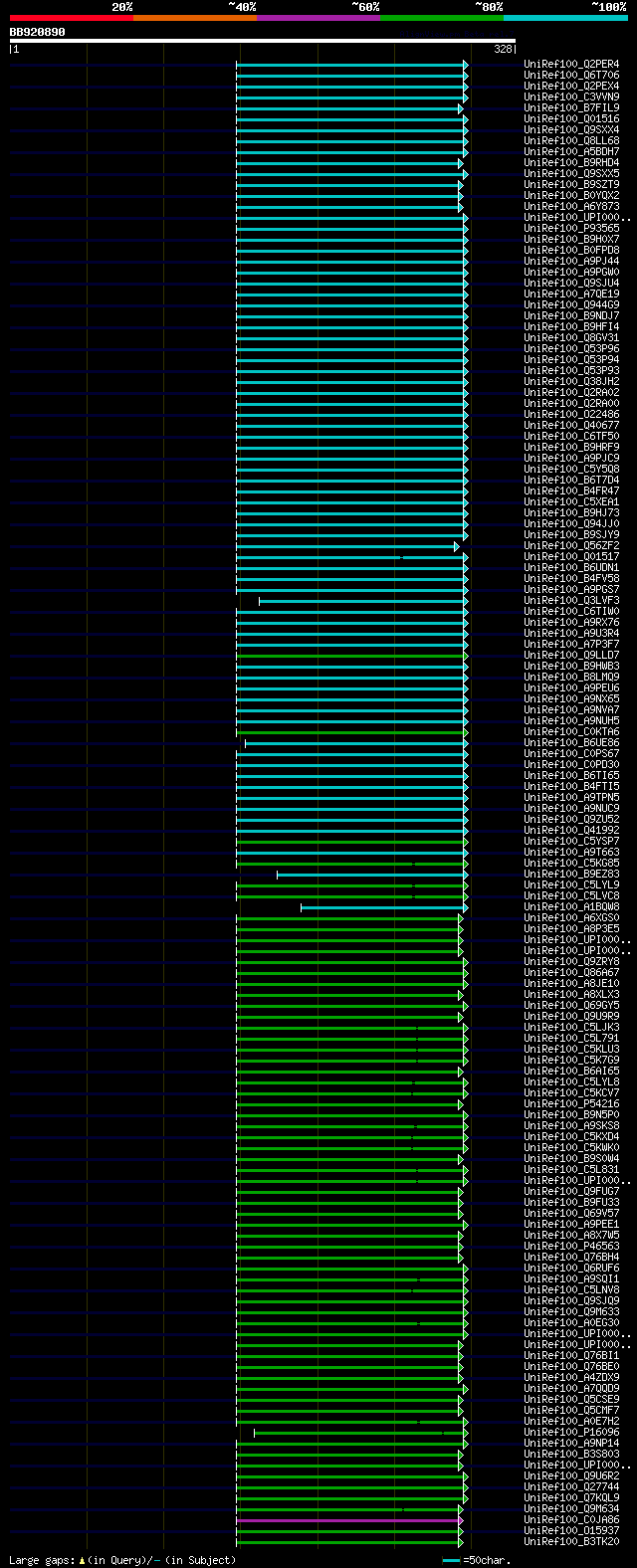Select the UniRef100_Q8GV31 label
The width and height of the screenshot is (637, 1568).
[571, 338]
